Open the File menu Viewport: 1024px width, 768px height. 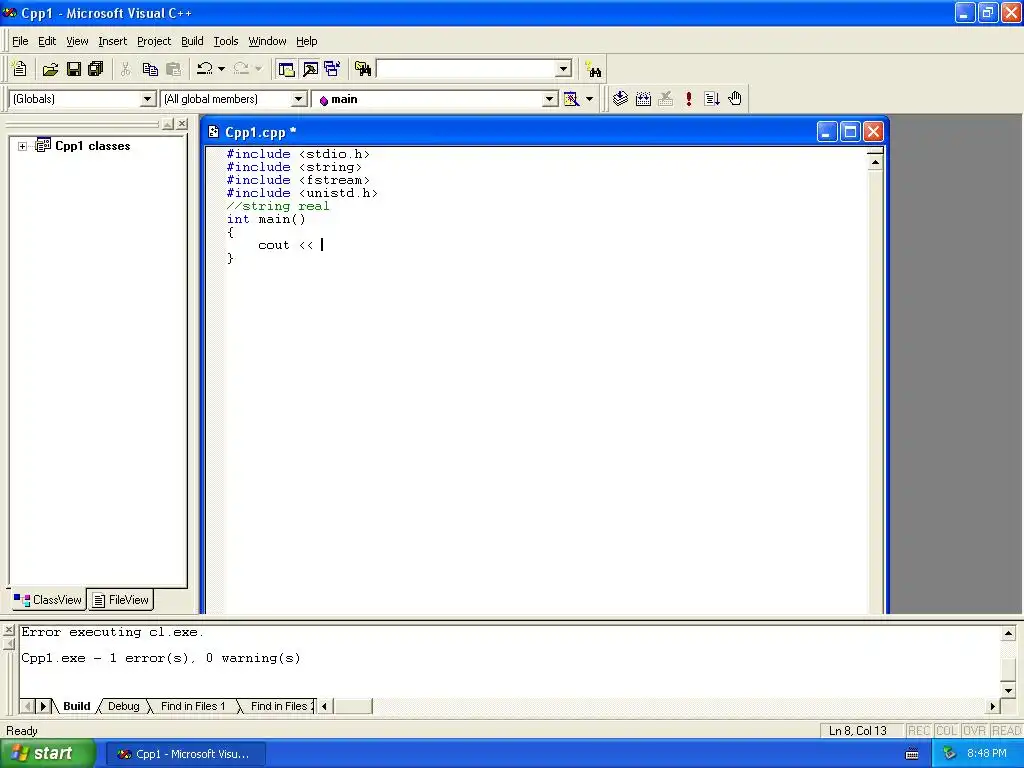20,41
